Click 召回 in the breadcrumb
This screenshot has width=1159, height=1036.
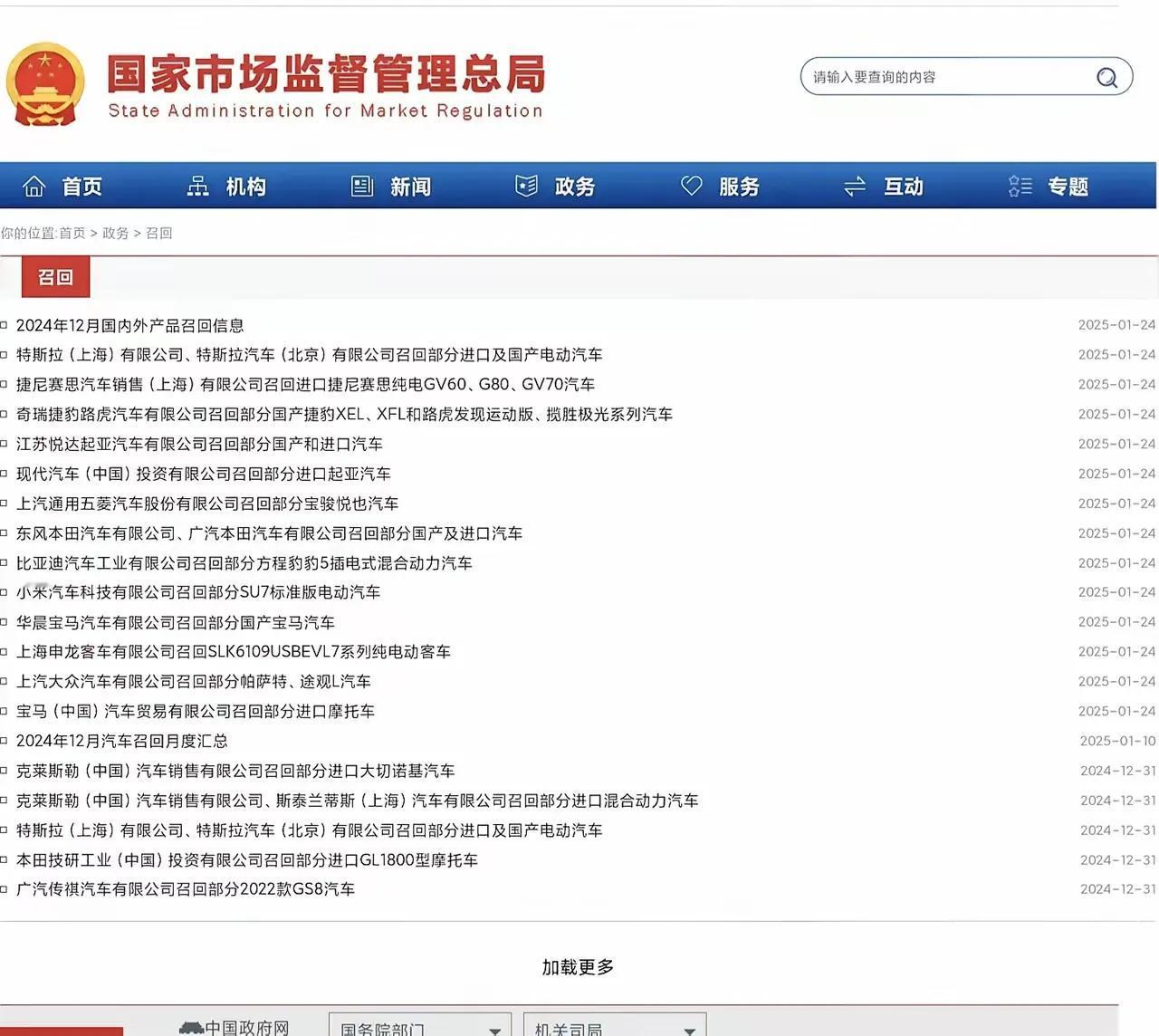(x=158, y=234)
